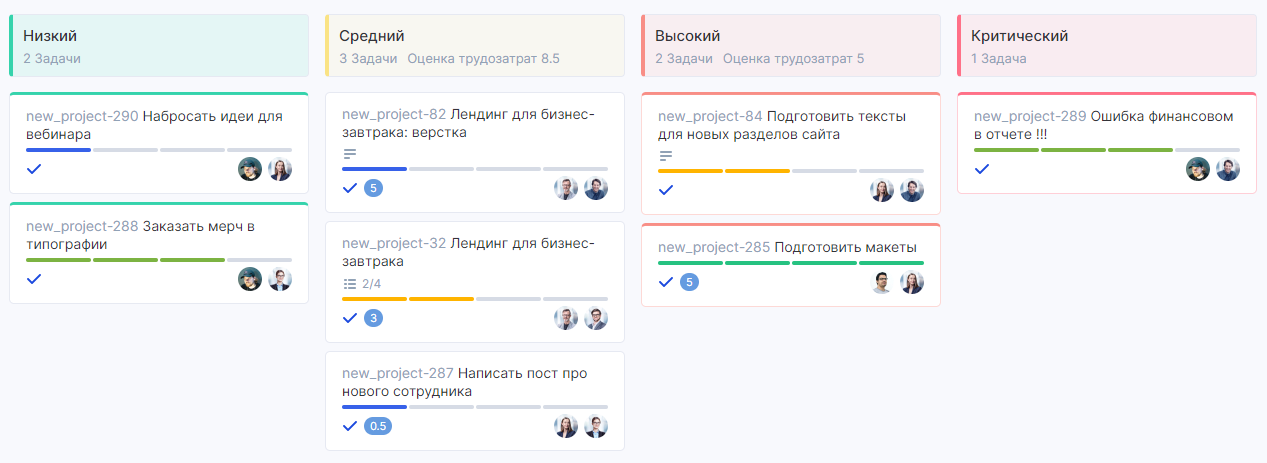Click the full green progress bar on new_project-285
The height and width of the screenshot is (463, 1267).
click(791, 263)
